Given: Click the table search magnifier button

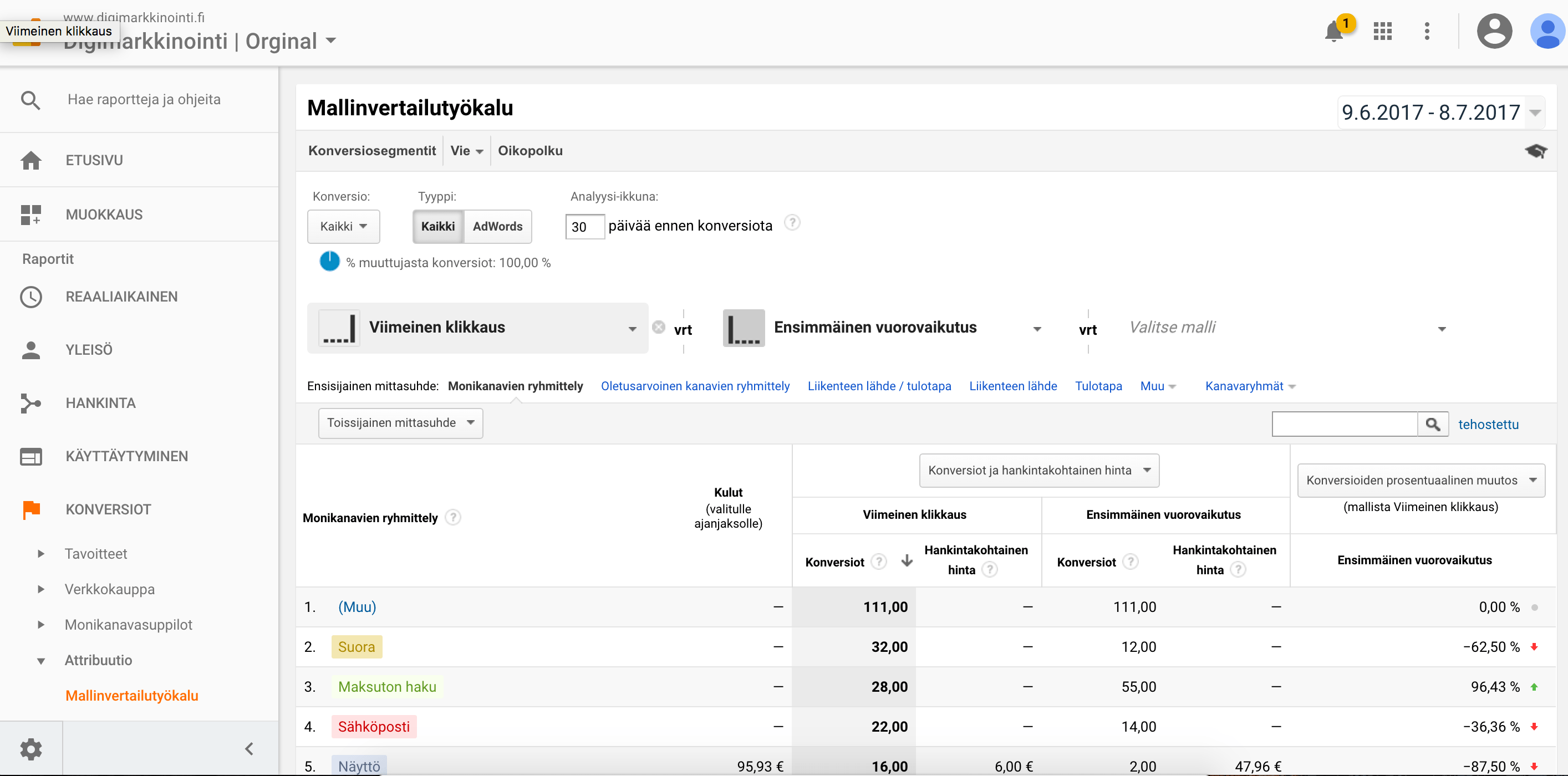Looking at the screenshot, I should [1433, 424].
